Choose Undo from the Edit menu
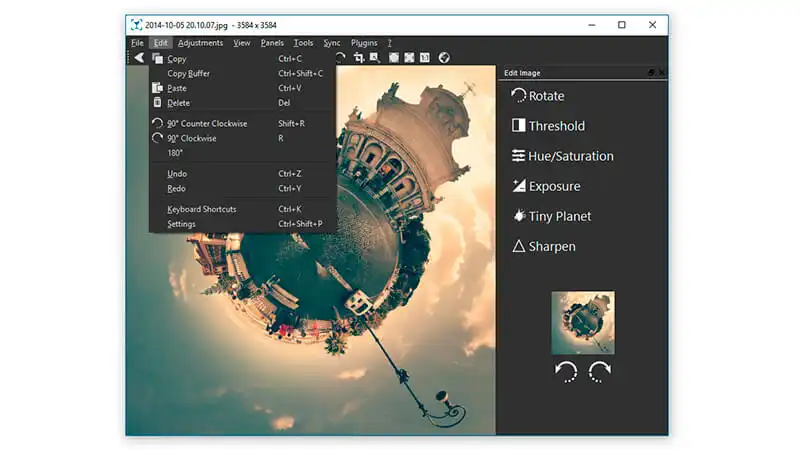This screenshot has height=450, width=800. (x=242, y=173)
